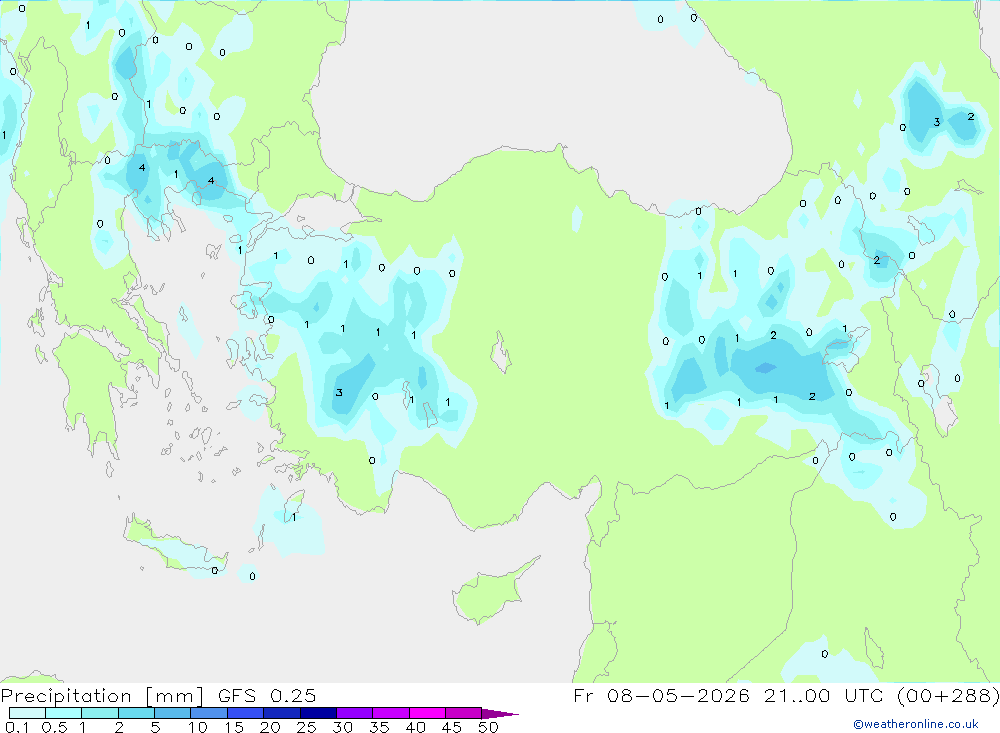Click the 'Precipitation [mm]' title text
Image resolution: width=1000 pixels, height=733 pixels.
pos(102,696)
